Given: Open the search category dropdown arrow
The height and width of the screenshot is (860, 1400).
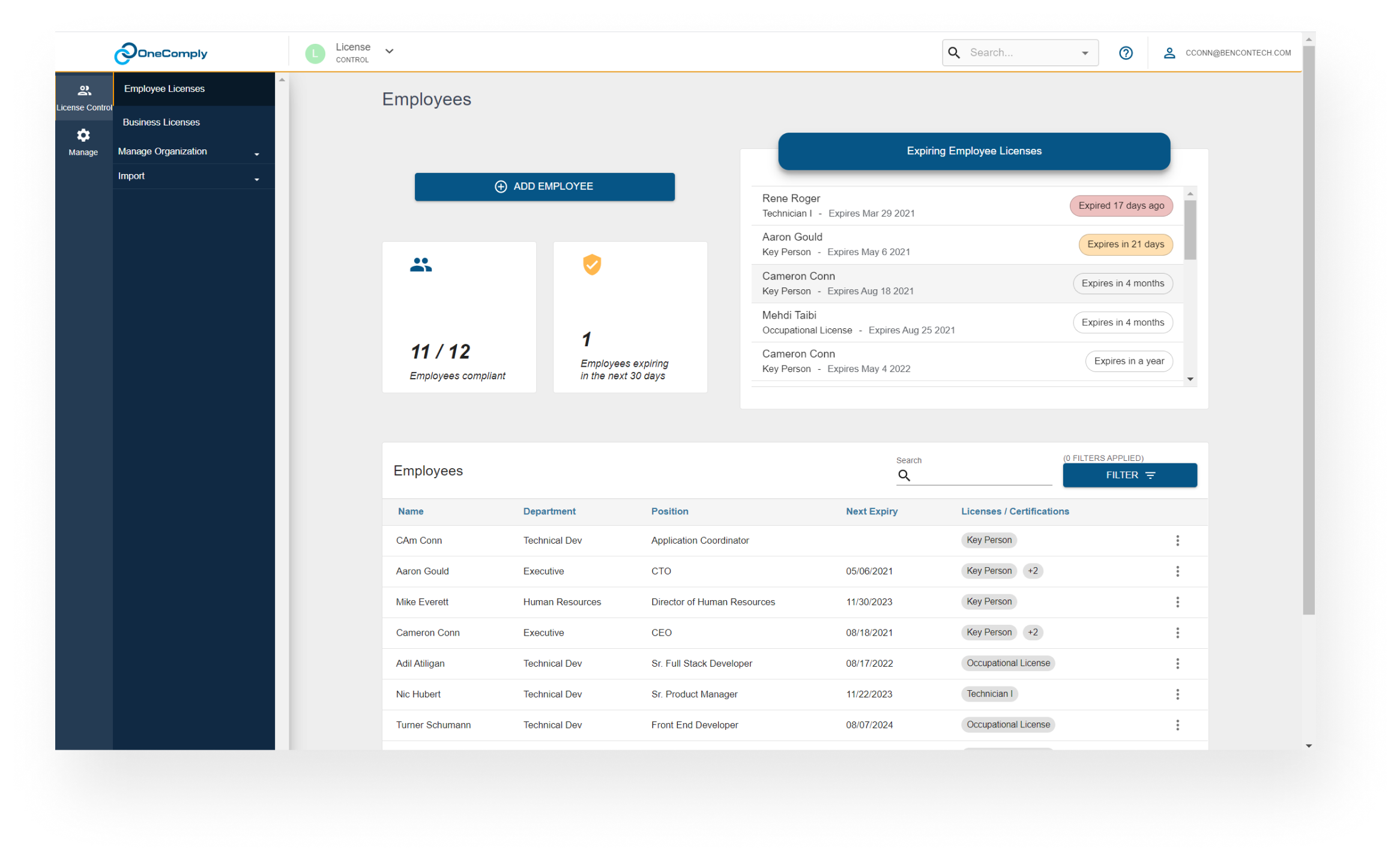Looking at the screenshot, I should [1085, 53].
